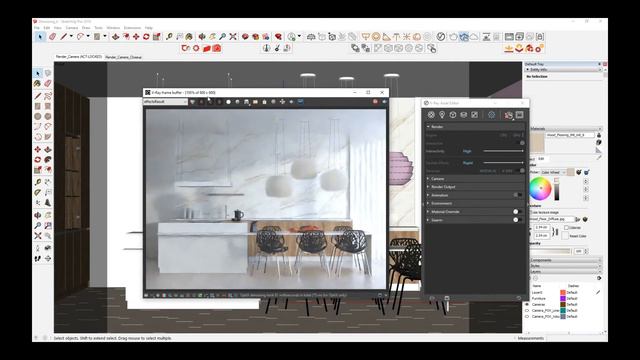Click the Opacity slider in Materials
Image resolution: width=640 pixels, height=360 pixels.
(x=551, y=251)
